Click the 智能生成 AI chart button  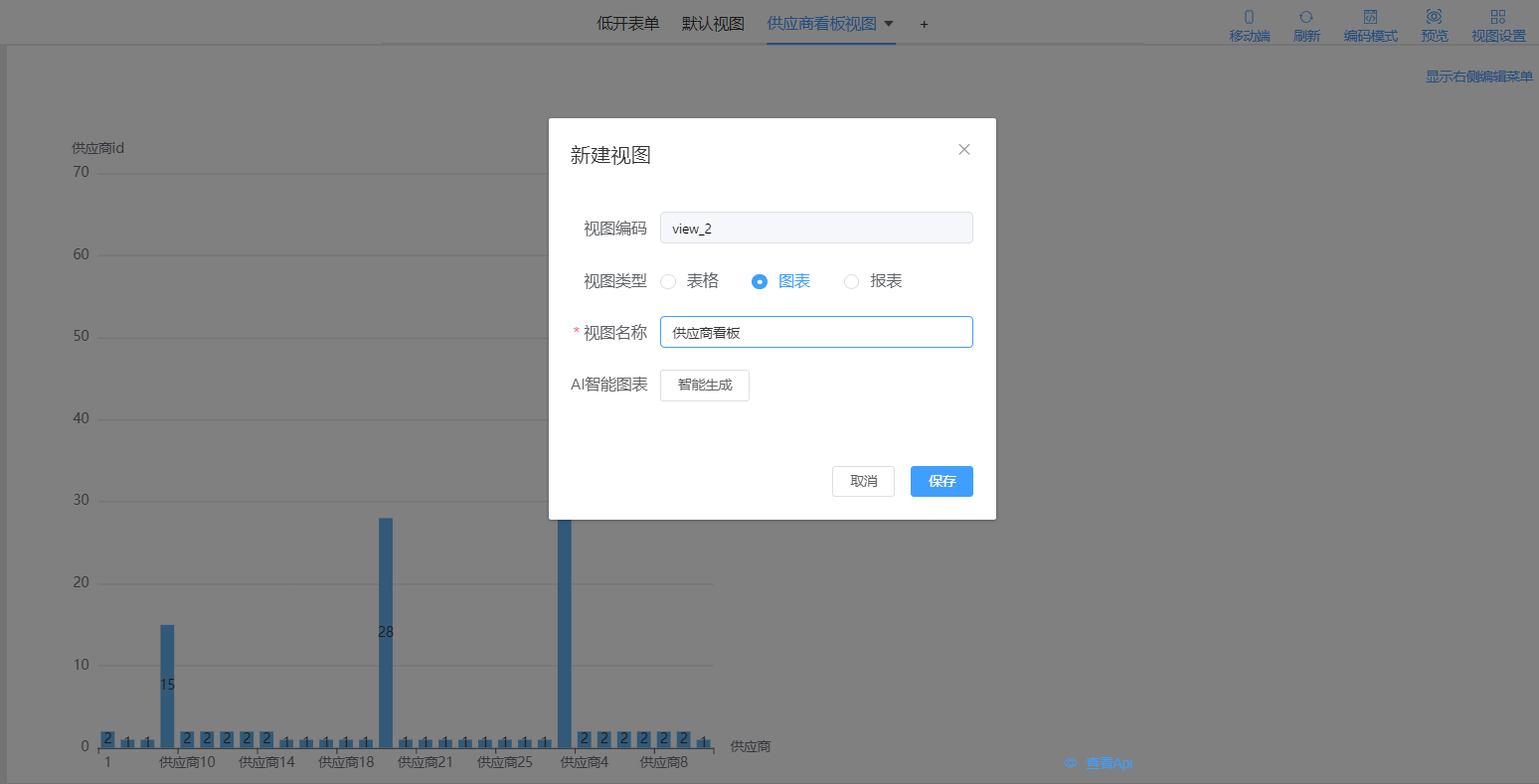[x=704, y=385]
